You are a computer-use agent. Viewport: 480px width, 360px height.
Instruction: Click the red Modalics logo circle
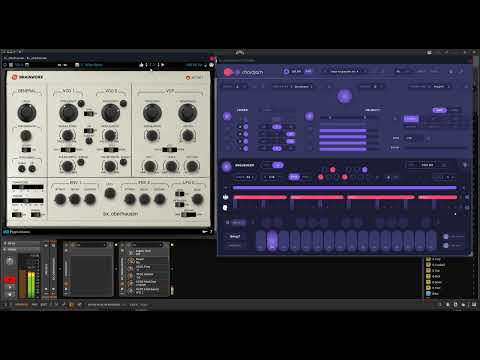click(228, 72)
